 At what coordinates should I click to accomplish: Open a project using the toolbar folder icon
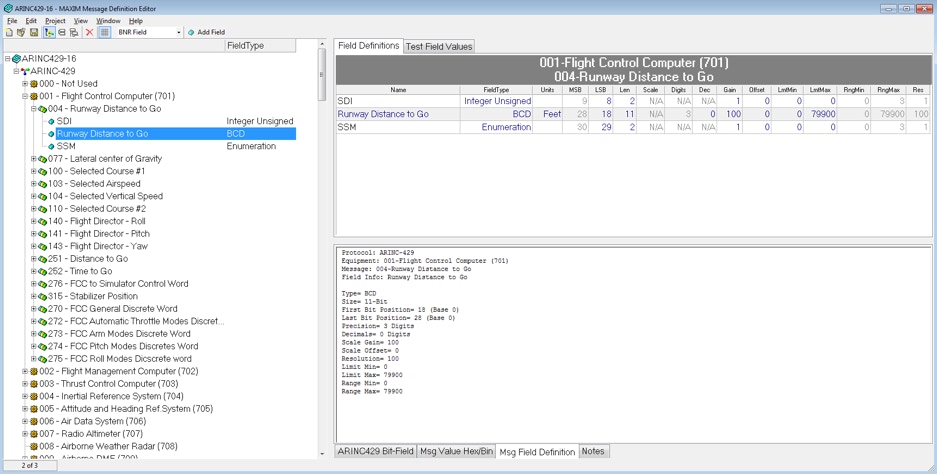21,32
